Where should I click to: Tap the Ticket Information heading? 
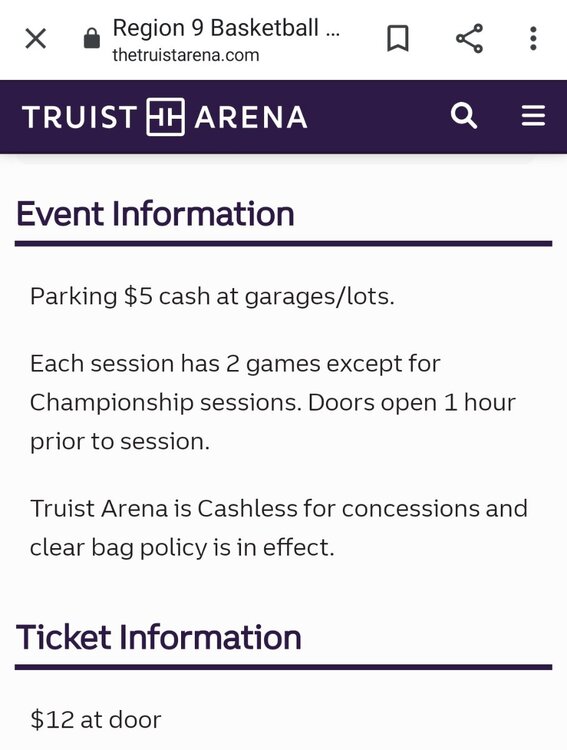[x=159, y=637]
